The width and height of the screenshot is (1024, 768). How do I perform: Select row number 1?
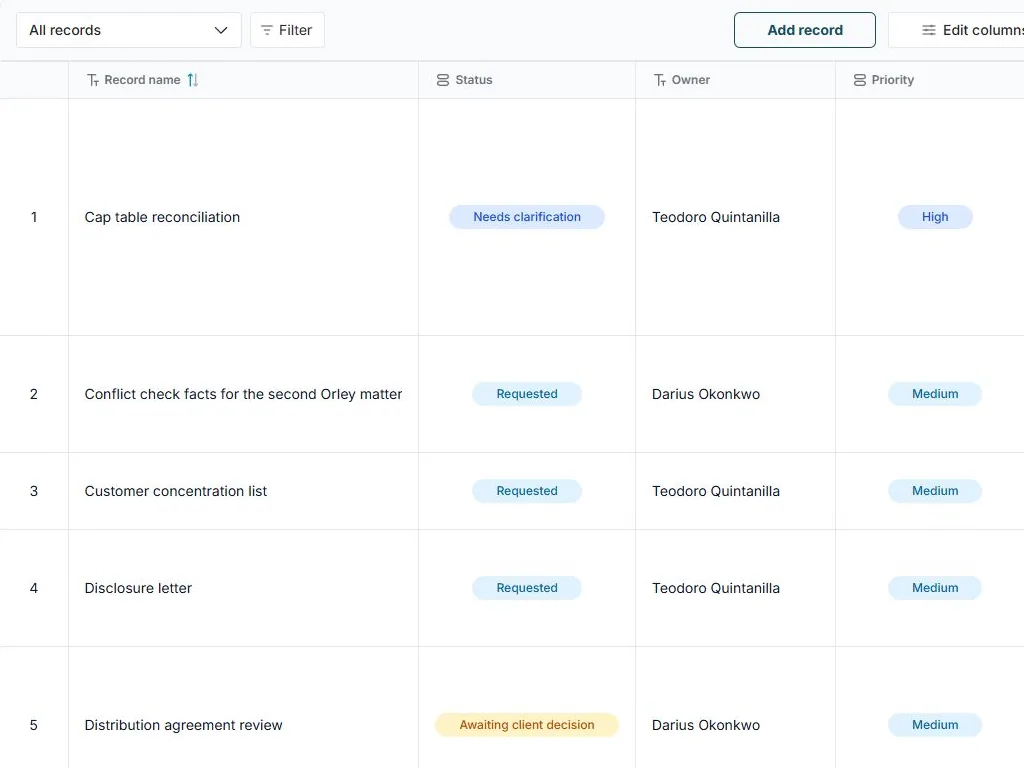tap(34, 217)
